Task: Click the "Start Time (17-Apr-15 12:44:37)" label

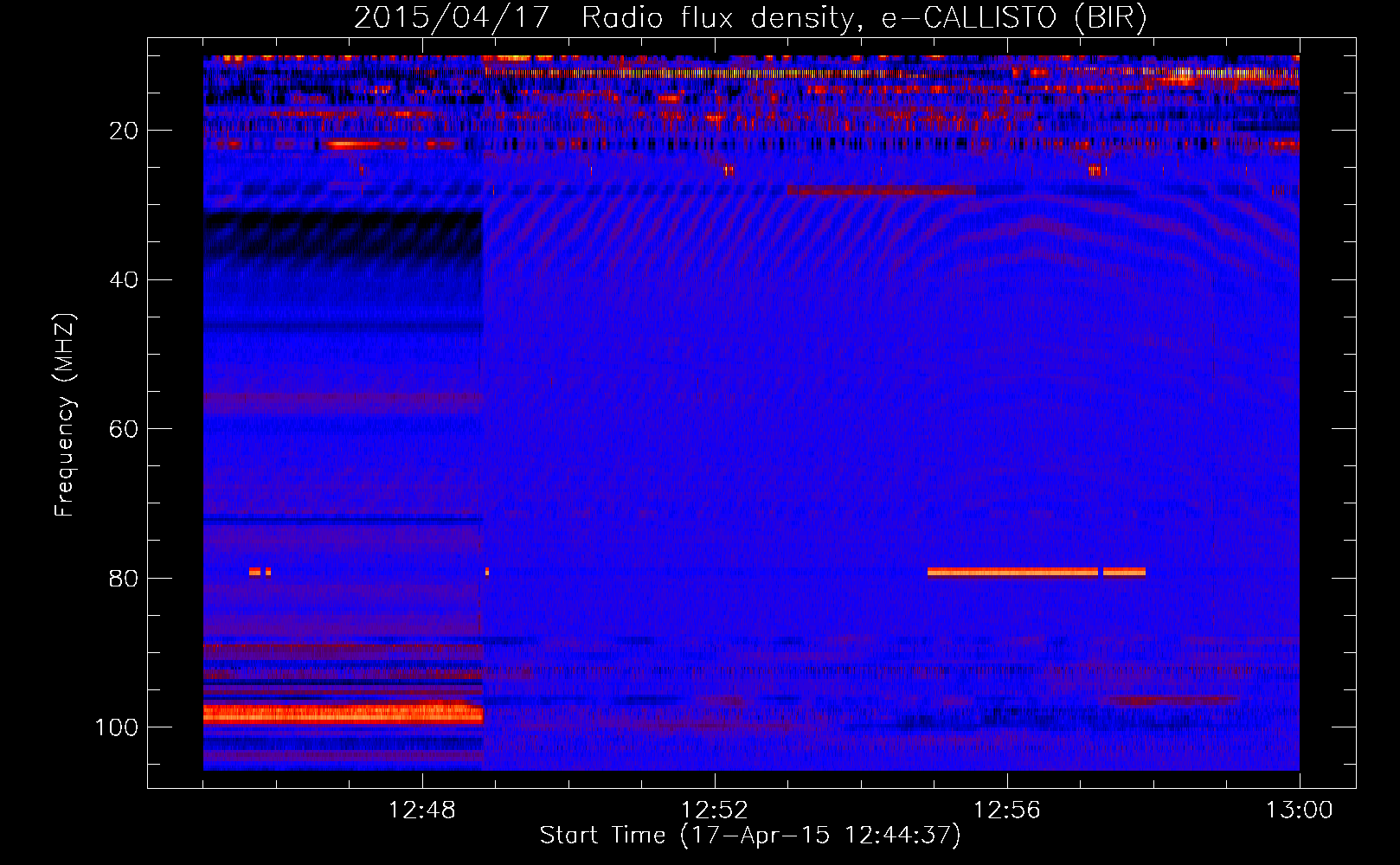Action: (750, 836)
